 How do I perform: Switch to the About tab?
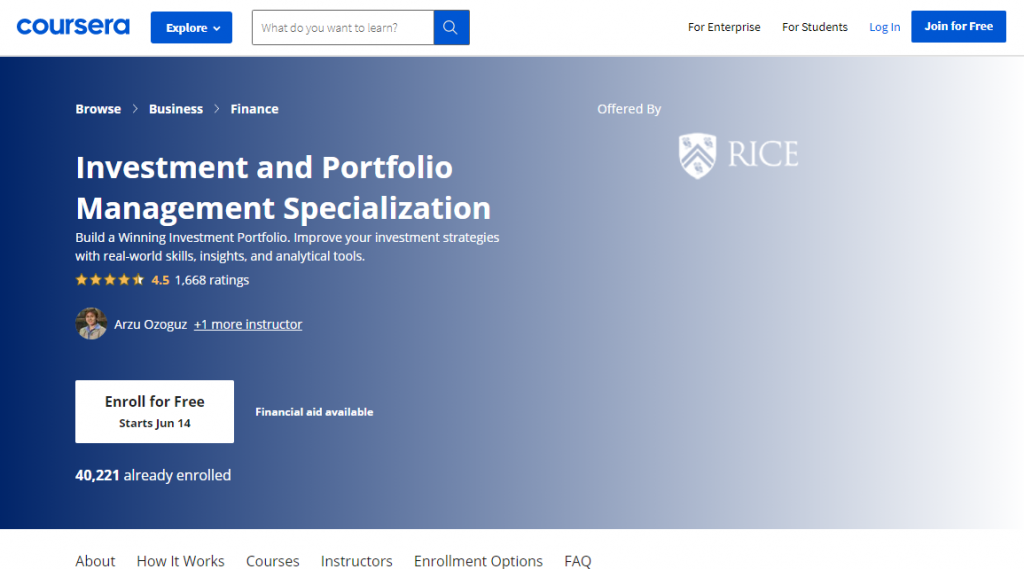coord(95,561)
